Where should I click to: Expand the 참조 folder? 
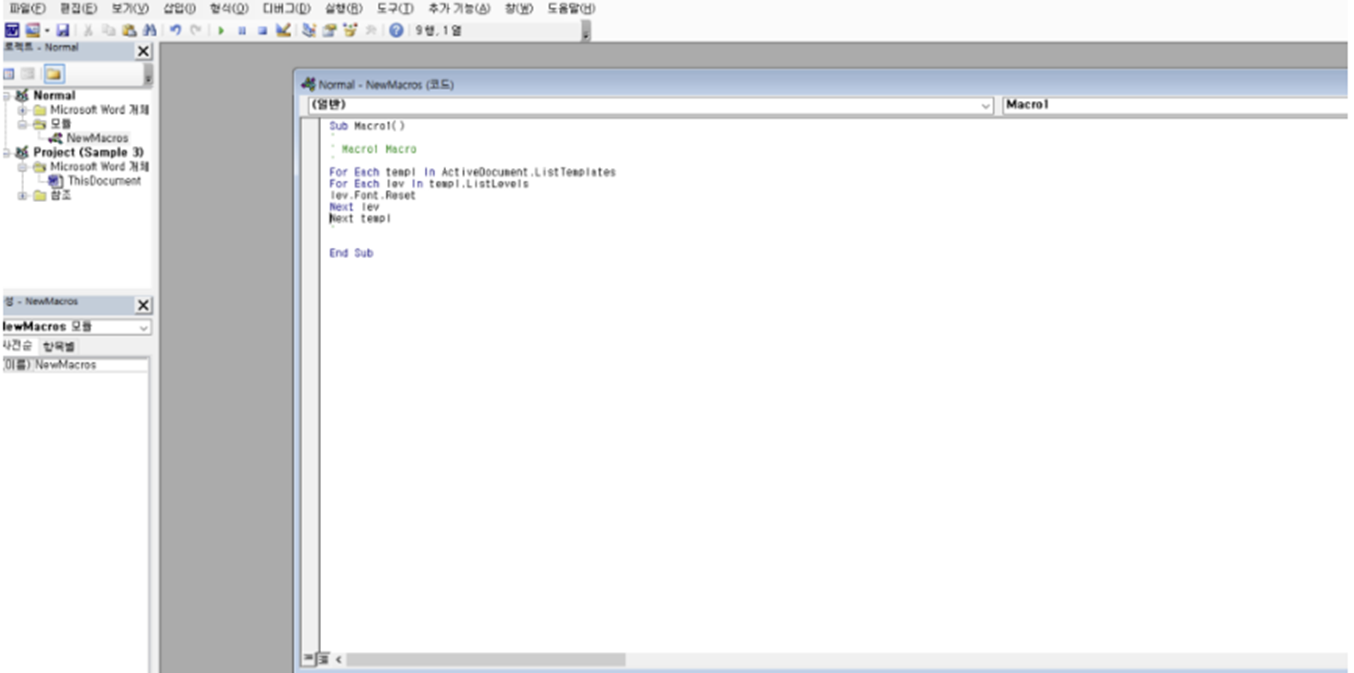(x=22, y=196)
